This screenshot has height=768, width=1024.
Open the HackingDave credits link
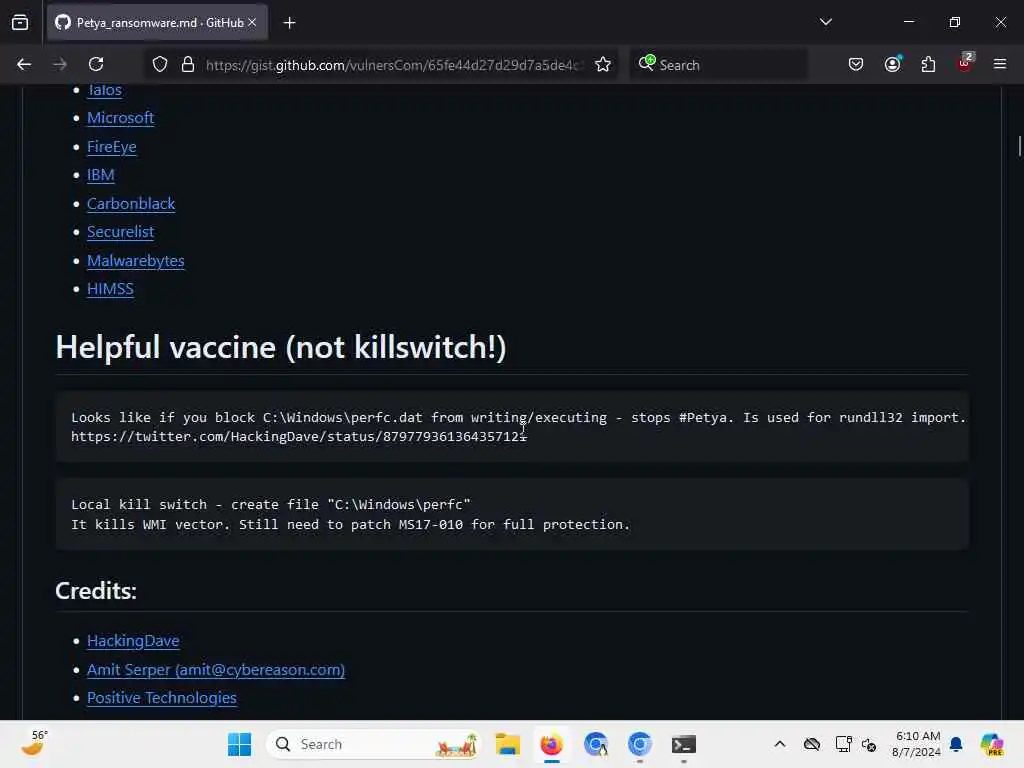(x=133, y=641)
